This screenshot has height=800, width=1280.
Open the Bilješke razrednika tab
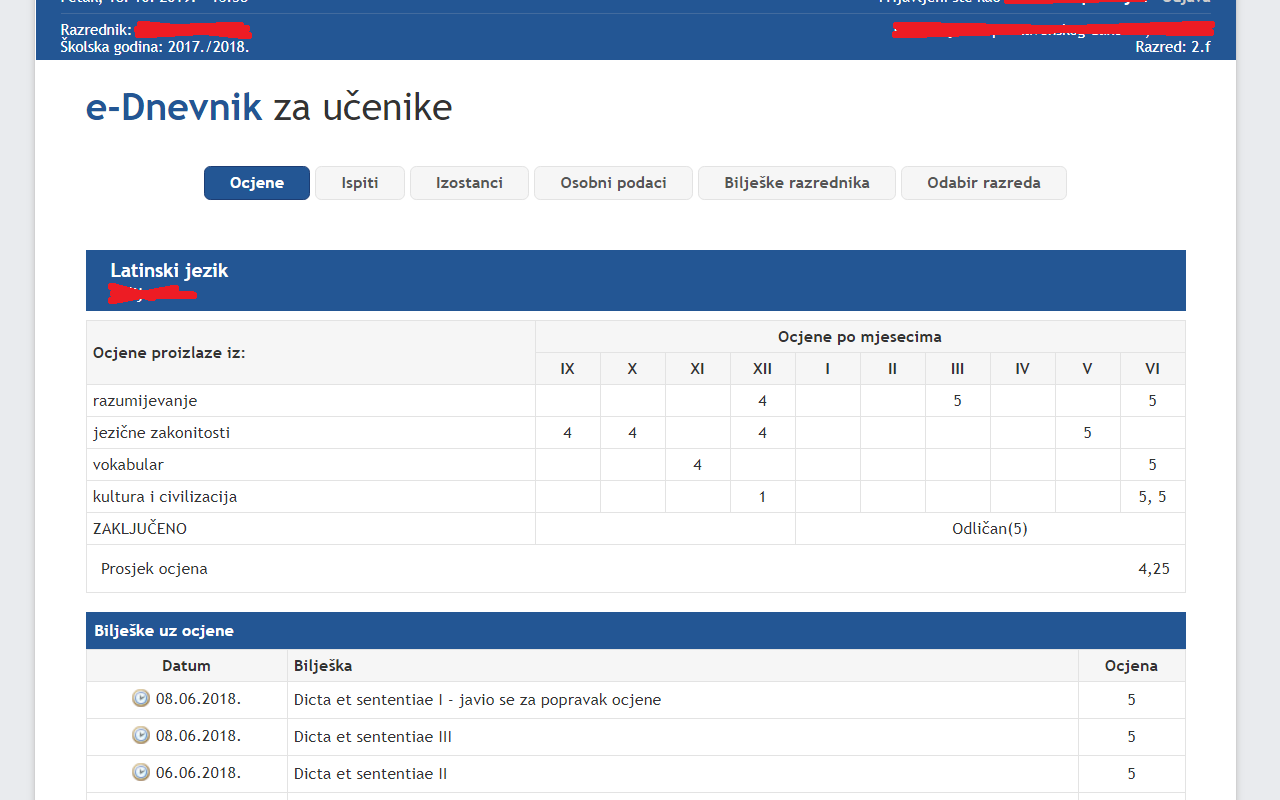[796, 183]
